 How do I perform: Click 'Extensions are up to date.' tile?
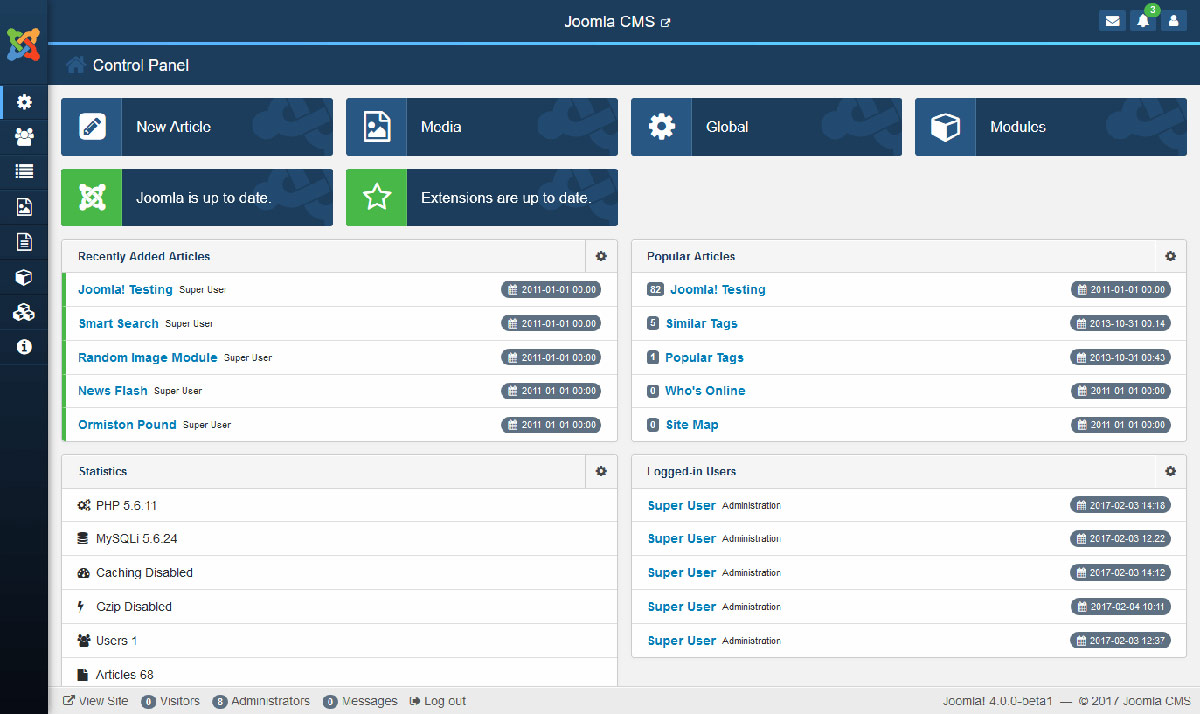pyautogui.click(x=482, y=198)
